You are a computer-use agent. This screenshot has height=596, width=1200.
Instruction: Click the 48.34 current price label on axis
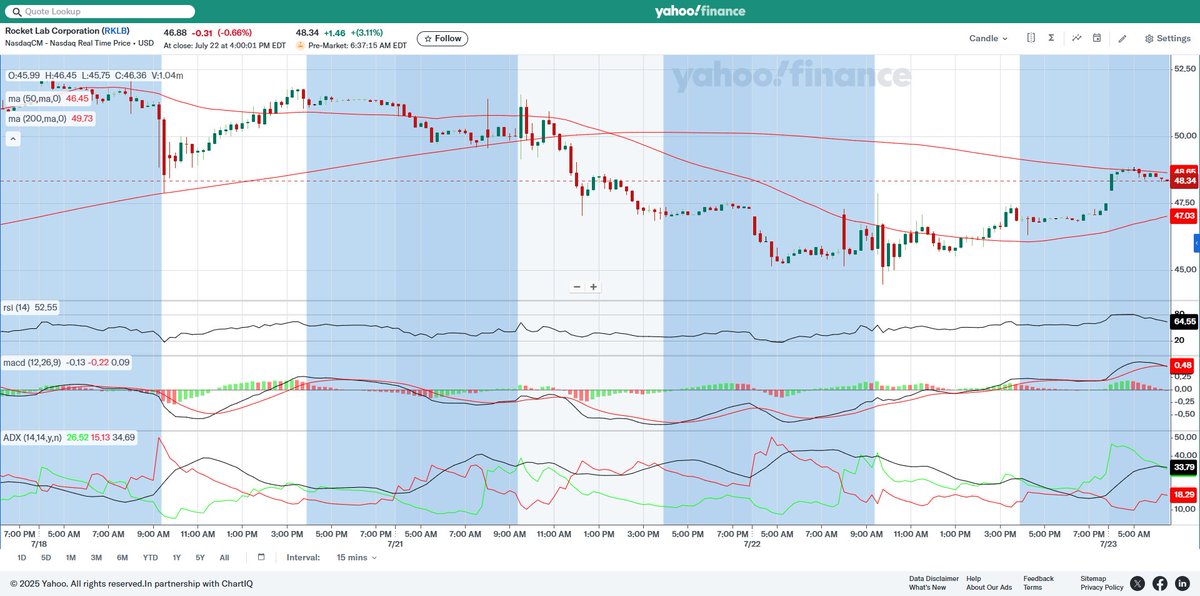coord(1185,181)
